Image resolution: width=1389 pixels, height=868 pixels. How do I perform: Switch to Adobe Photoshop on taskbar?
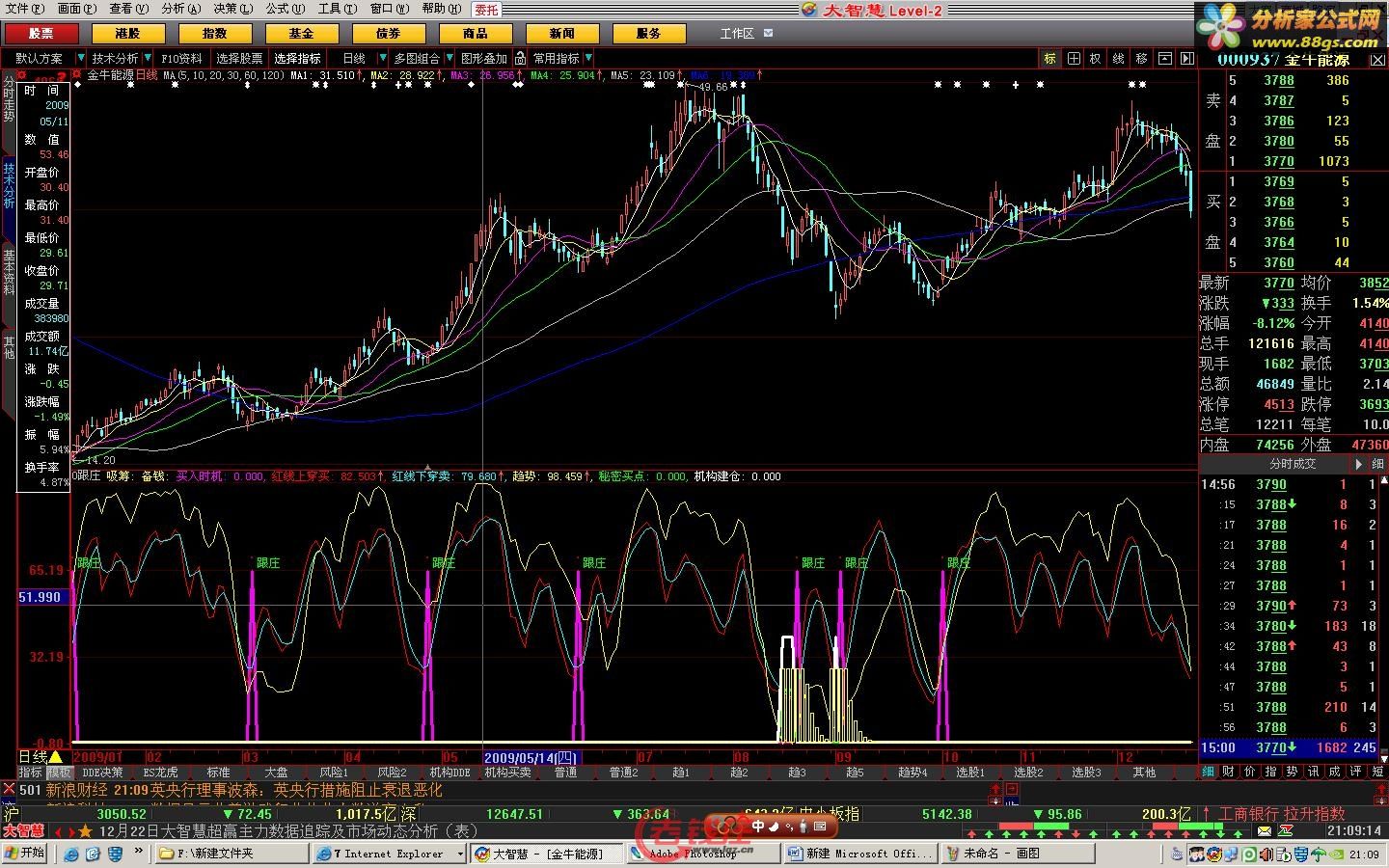click(703, 854)
